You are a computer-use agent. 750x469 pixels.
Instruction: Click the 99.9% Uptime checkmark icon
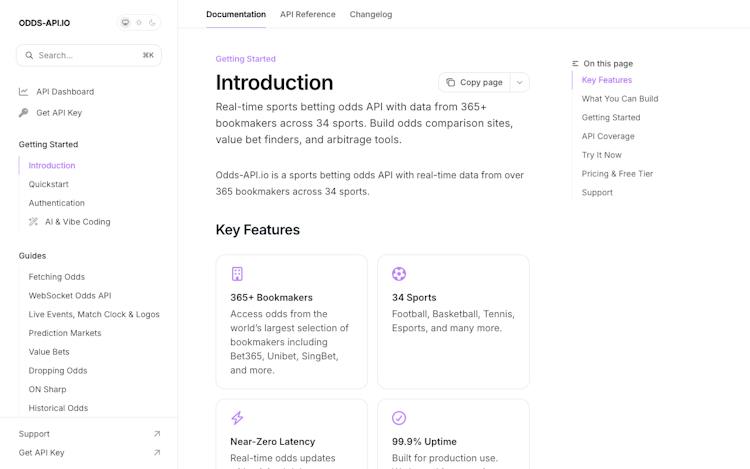pyautogui.click(x=399, y=418)
